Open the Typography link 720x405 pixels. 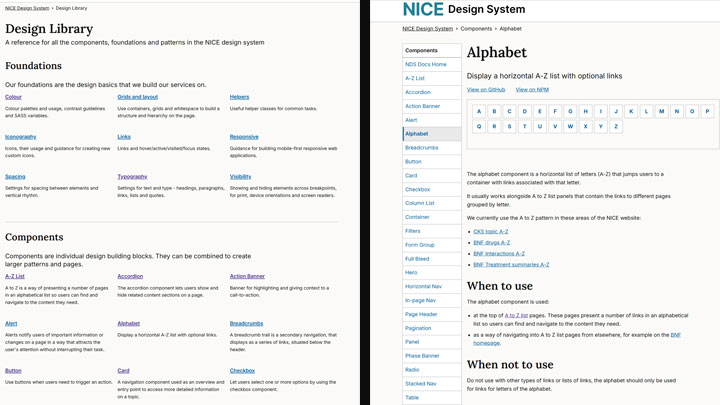pos(132,177)
